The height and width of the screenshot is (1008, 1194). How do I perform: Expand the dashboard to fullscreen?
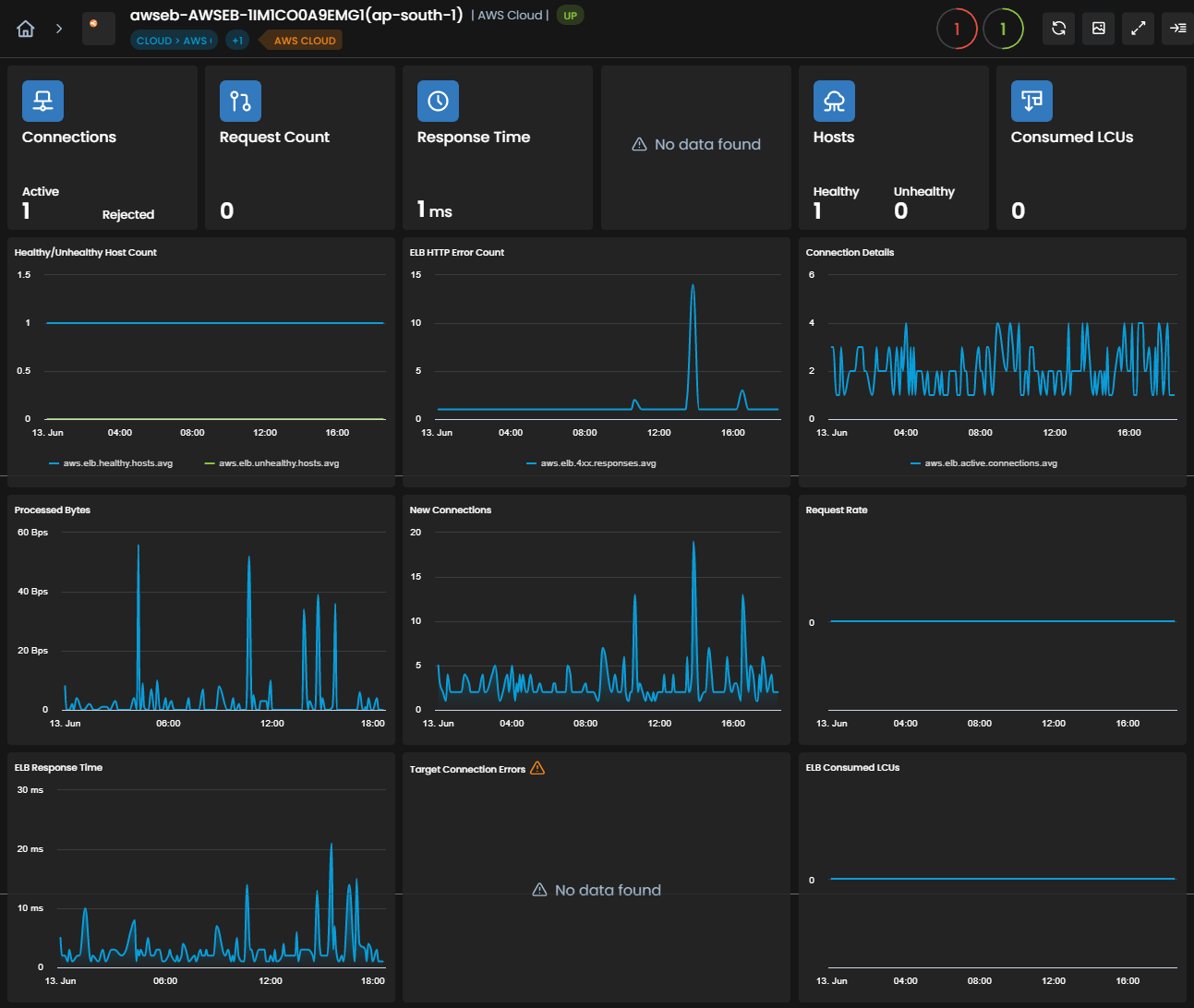pyautogui.click(x=1139, y=29)
